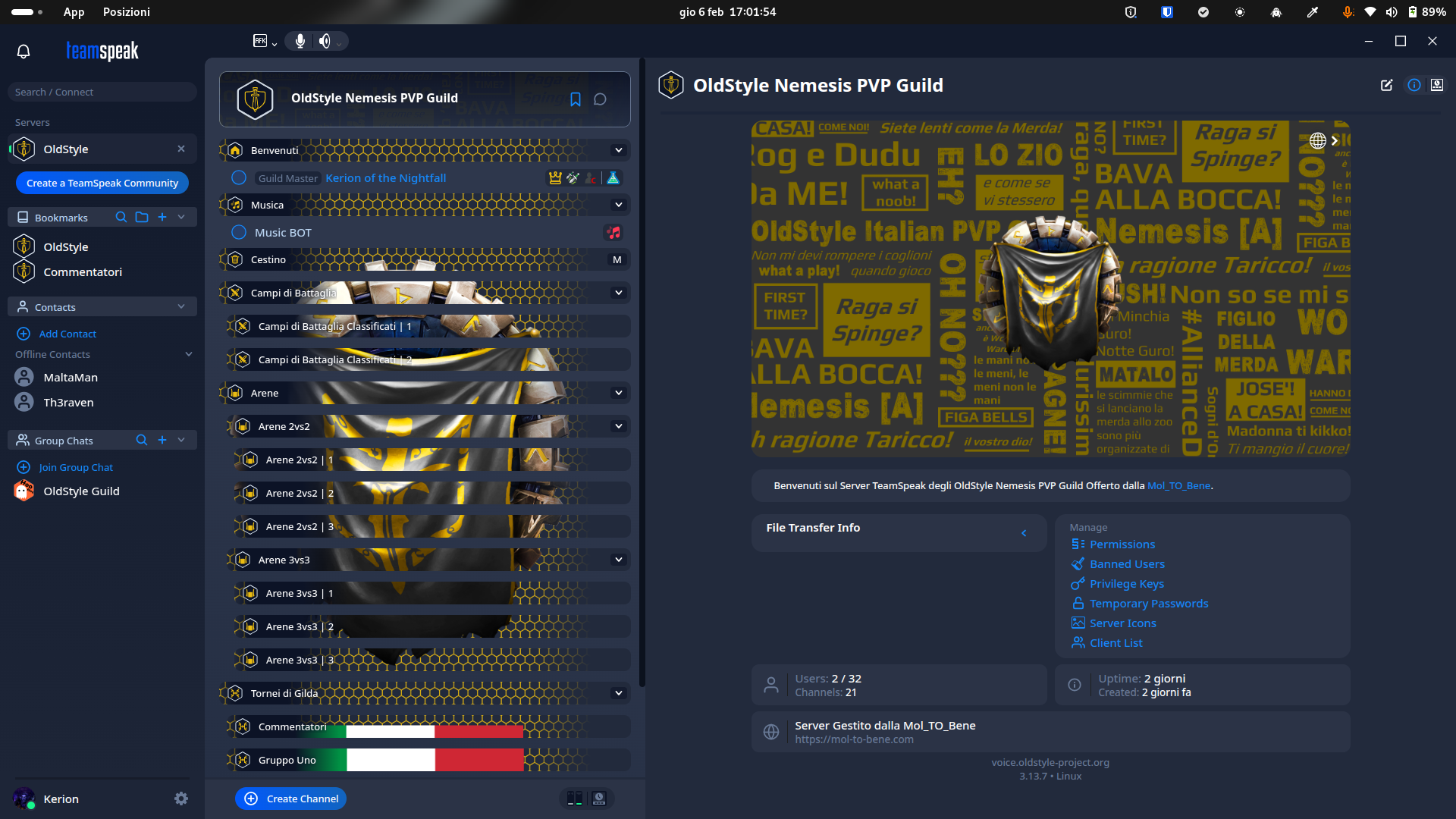The image size is (1456, 819).
Task: Join the Commentatori channel in the channel tree
Action: coord(428,727)
